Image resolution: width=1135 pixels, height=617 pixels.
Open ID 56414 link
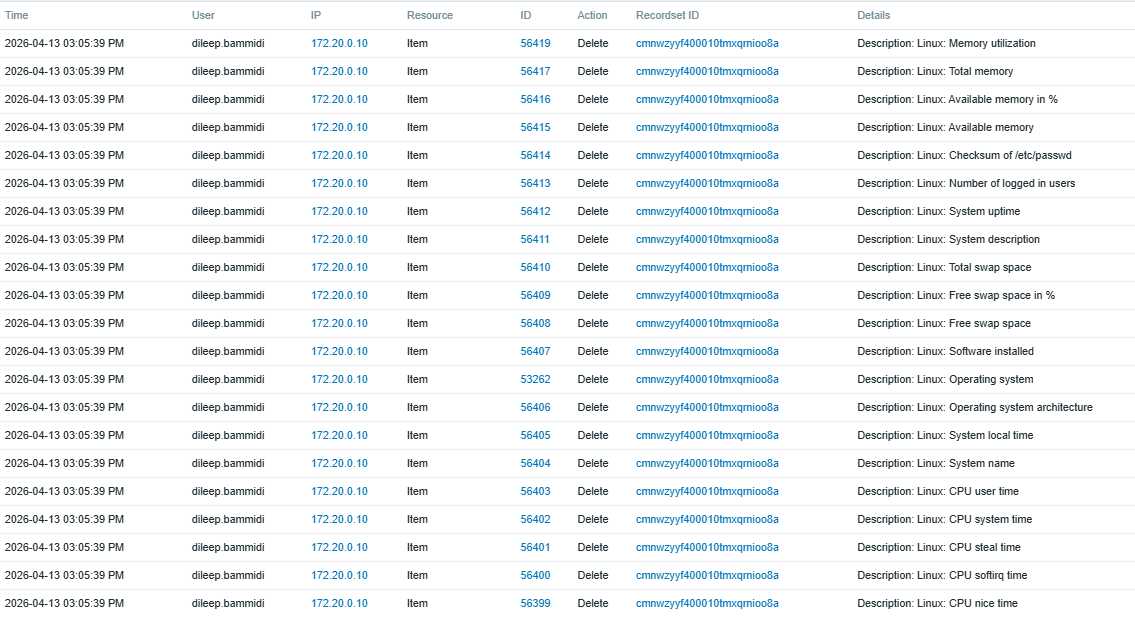point(535,156)
